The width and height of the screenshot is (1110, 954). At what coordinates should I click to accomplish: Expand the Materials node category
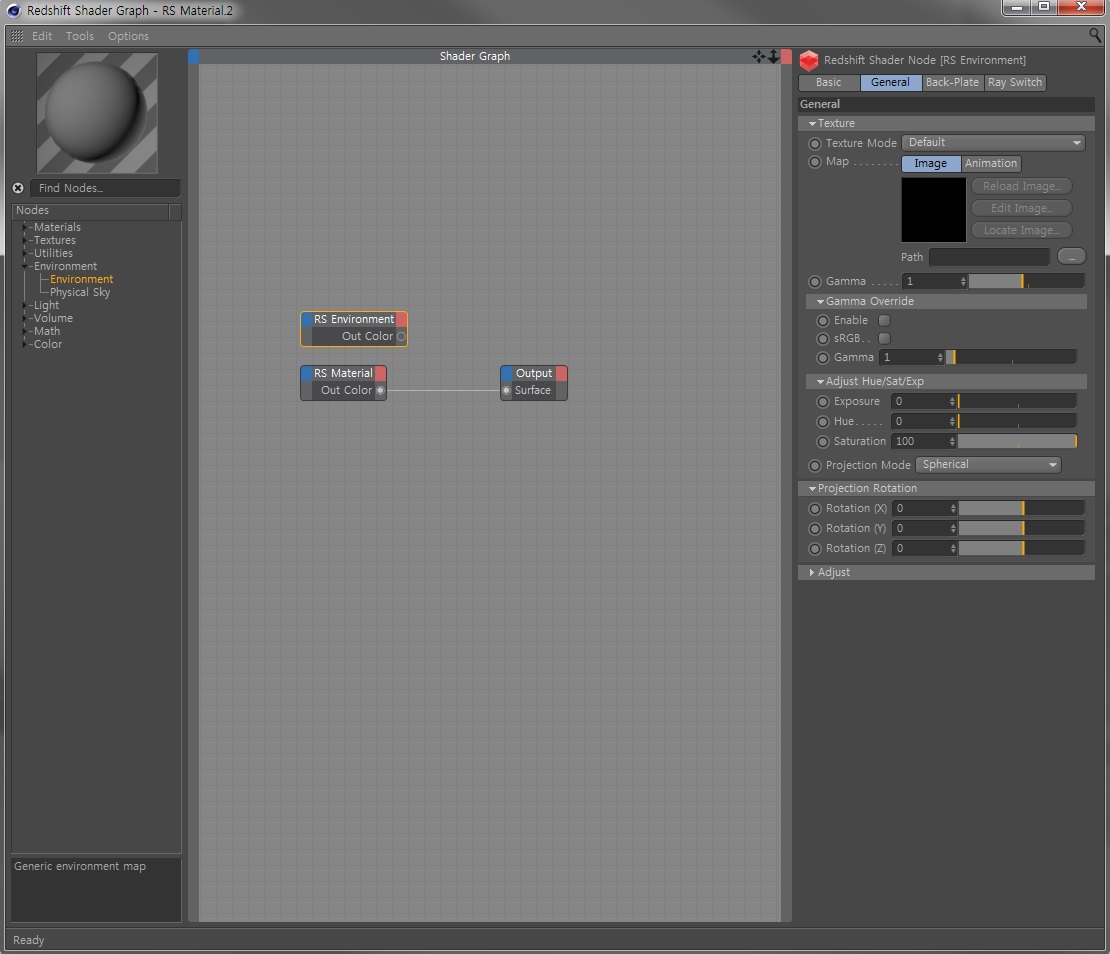click(25, 227)
